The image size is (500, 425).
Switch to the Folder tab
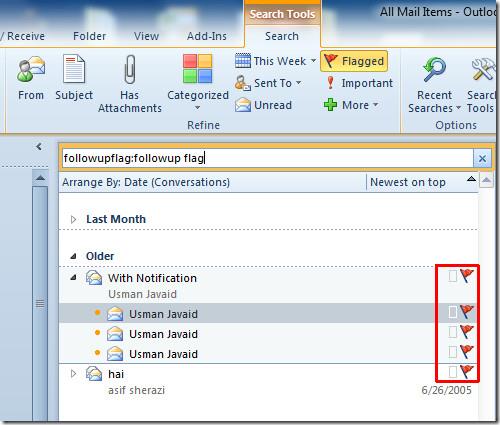(89, 36)
